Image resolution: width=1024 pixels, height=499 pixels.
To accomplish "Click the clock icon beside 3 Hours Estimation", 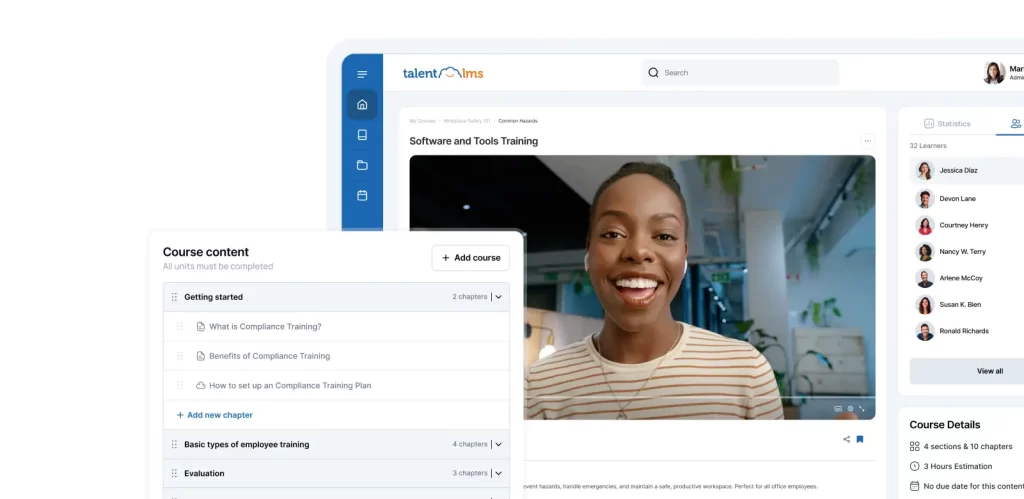I will [x=914, y=466].
